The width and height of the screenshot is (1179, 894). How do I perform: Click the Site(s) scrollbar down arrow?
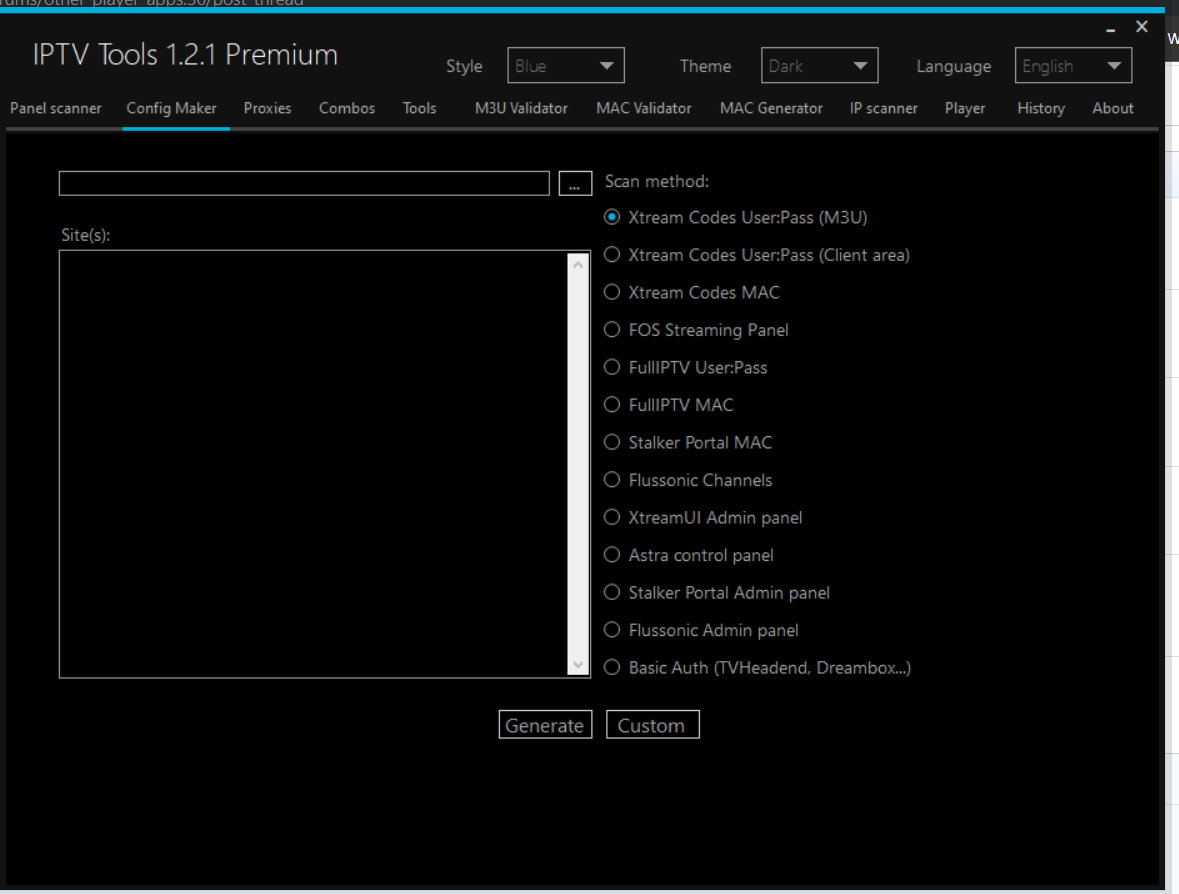[579, 666]
